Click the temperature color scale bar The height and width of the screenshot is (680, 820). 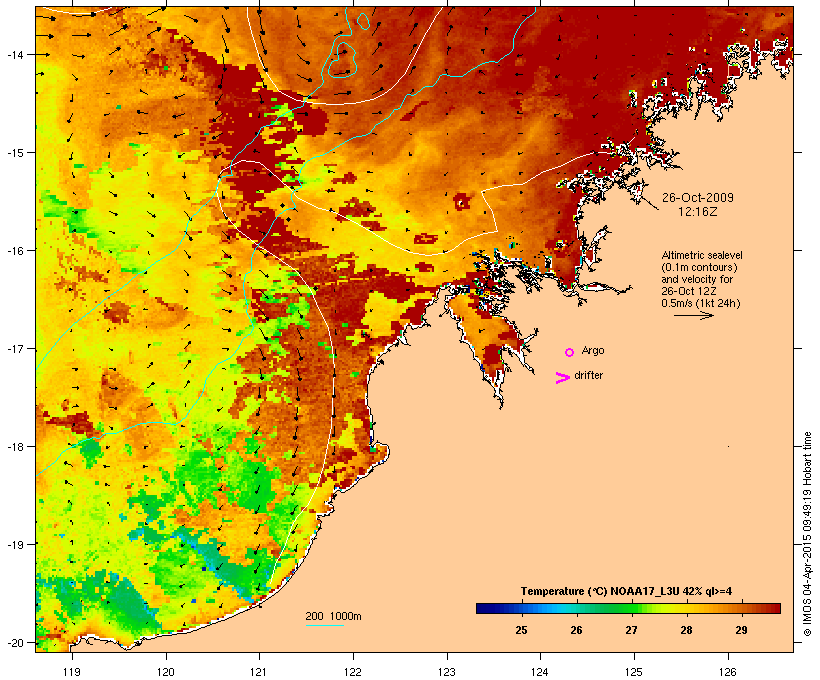pos(628,608)
